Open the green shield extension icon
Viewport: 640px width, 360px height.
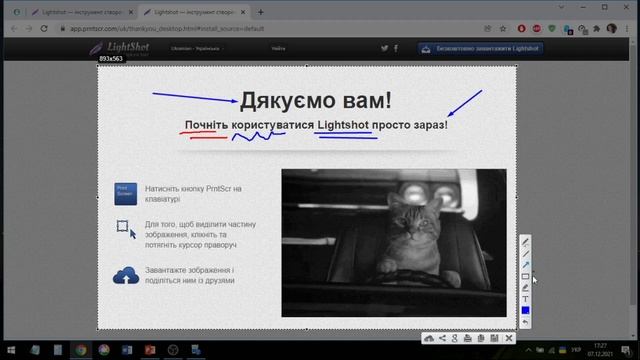pyautogui.click(x=552, y=29)
